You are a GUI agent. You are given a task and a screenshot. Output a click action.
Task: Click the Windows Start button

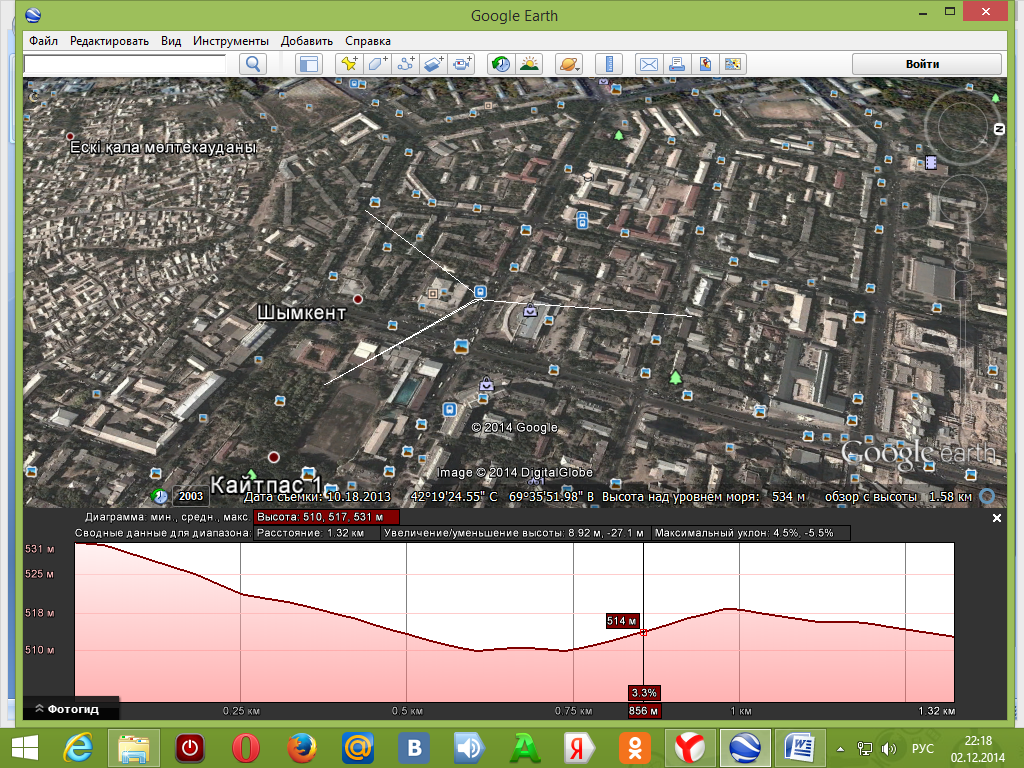coord(25,748)
